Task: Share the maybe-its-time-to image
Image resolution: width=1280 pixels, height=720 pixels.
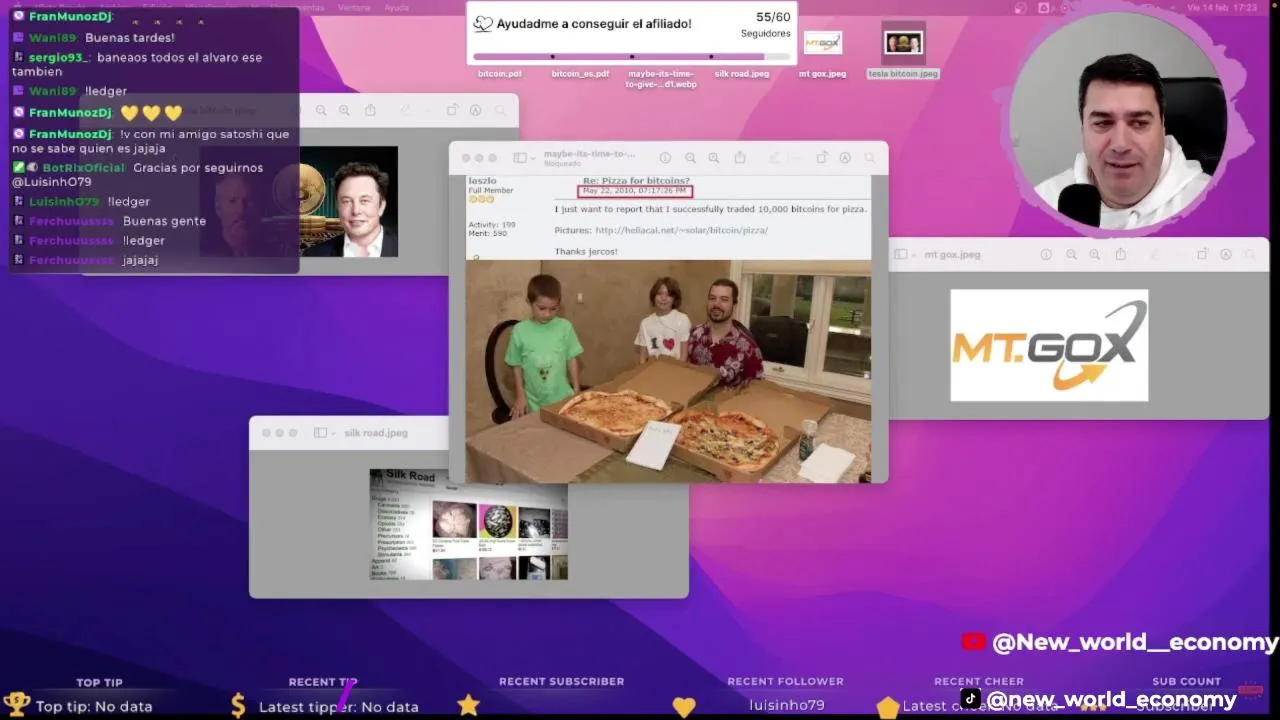Action: coord(740,157)
